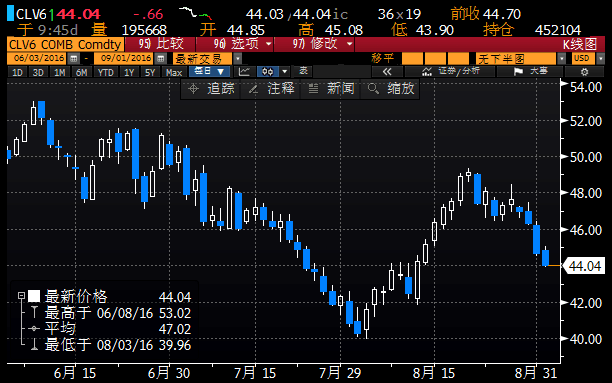Image resolution: width=612 pixels, height=383 pixels.
Task: Open the 每日 daily periodicity dropdown
Action: pos(209,72)
